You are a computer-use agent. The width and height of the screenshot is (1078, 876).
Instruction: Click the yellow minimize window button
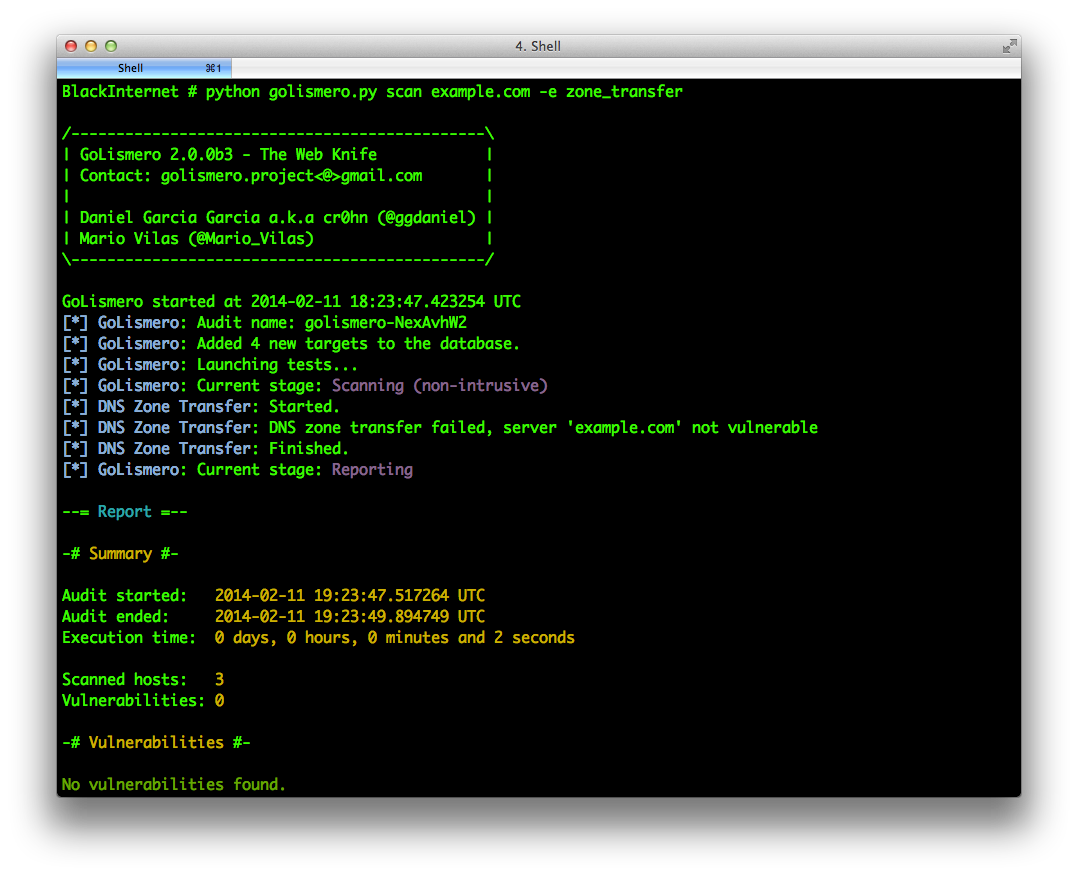(x=91, y=46)
